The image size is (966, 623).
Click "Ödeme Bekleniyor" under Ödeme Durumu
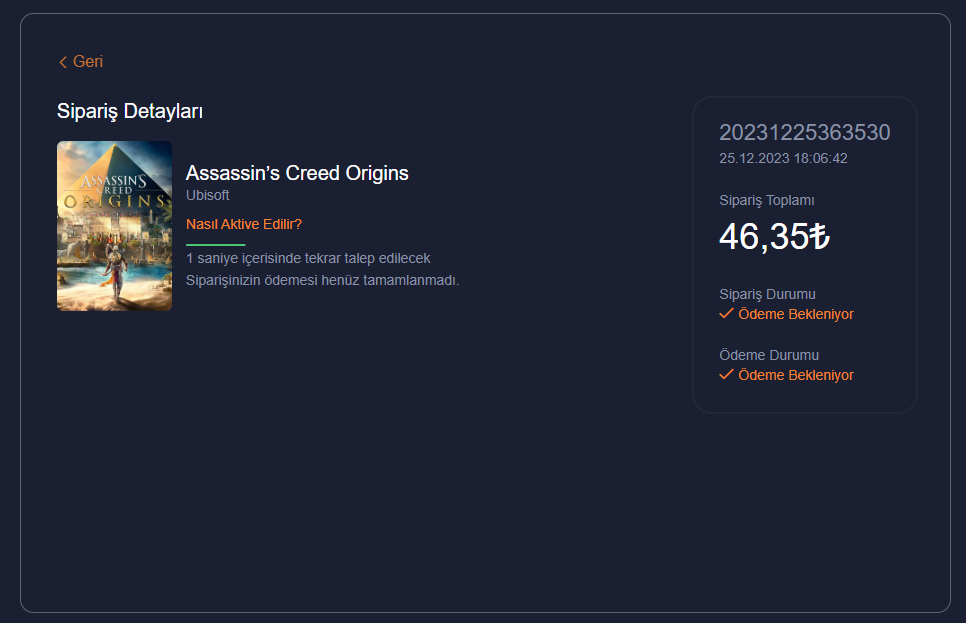point(796,375)
